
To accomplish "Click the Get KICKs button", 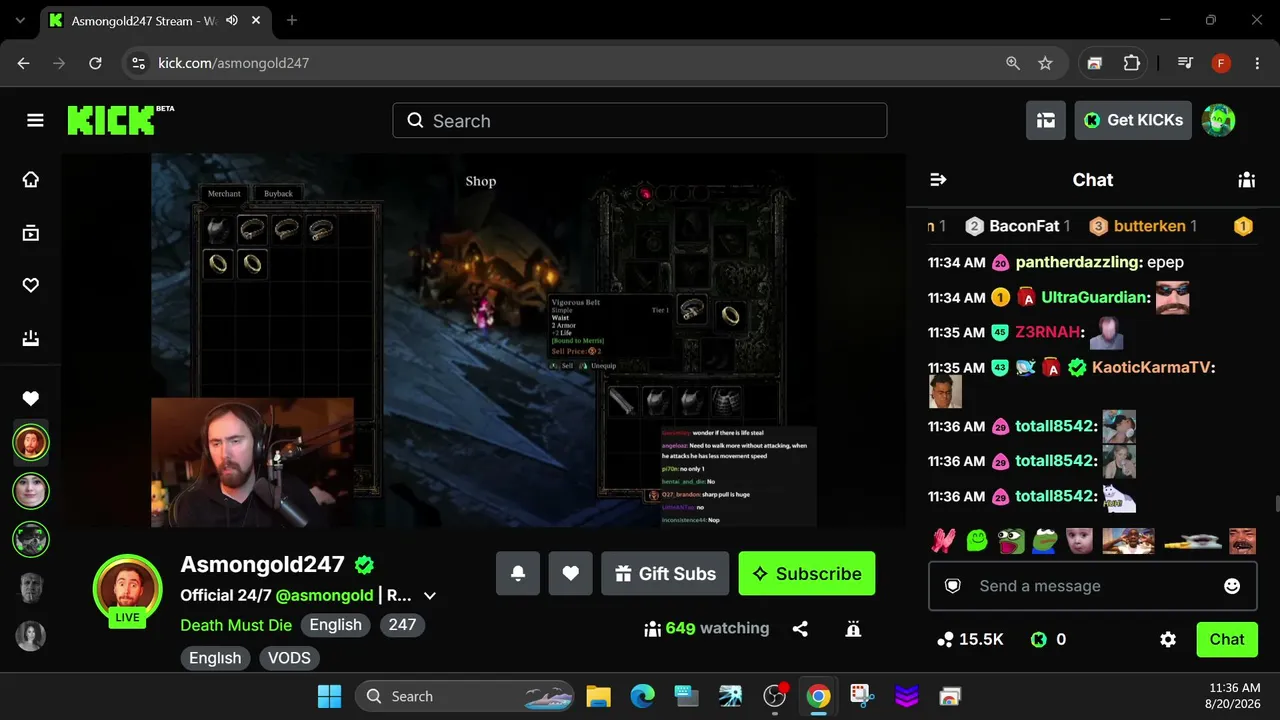I will point(1133,120).
